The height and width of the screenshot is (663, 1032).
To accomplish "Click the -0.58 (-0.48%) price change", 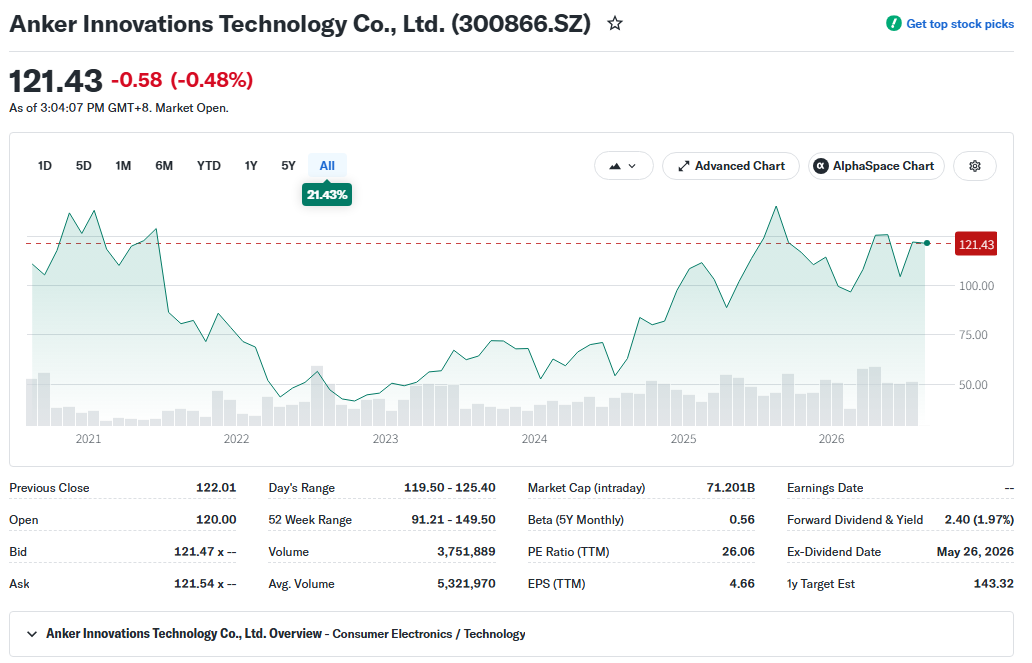I will (x=182, y=80).
